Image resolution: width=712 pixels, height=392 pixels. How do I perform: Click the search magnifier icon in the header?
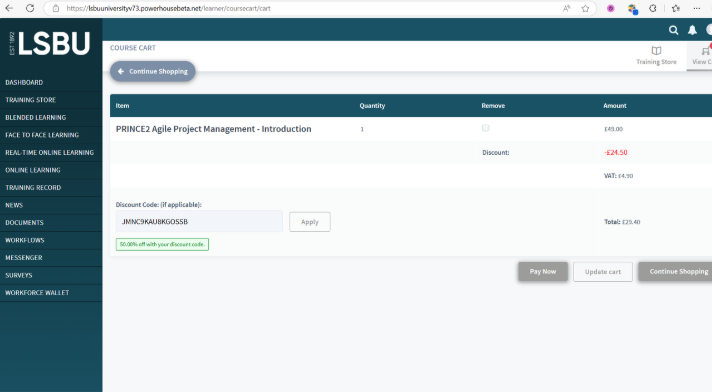click(x=673, y=30)
